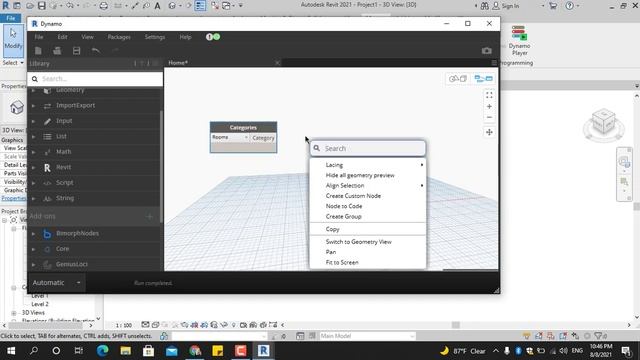
Task: Toggle background 3D geometry preview navigation
Action: [458, 79]
